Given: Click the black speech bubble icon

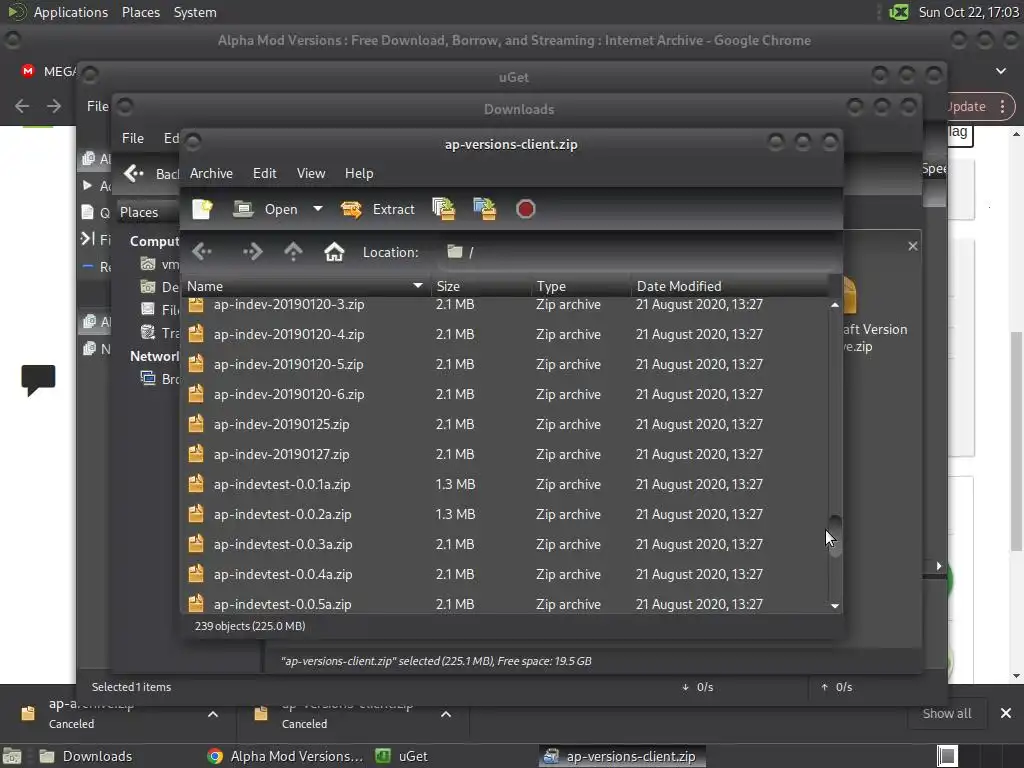Looking at the screenshot, I should pyautogui.click(x=38, y=380).
